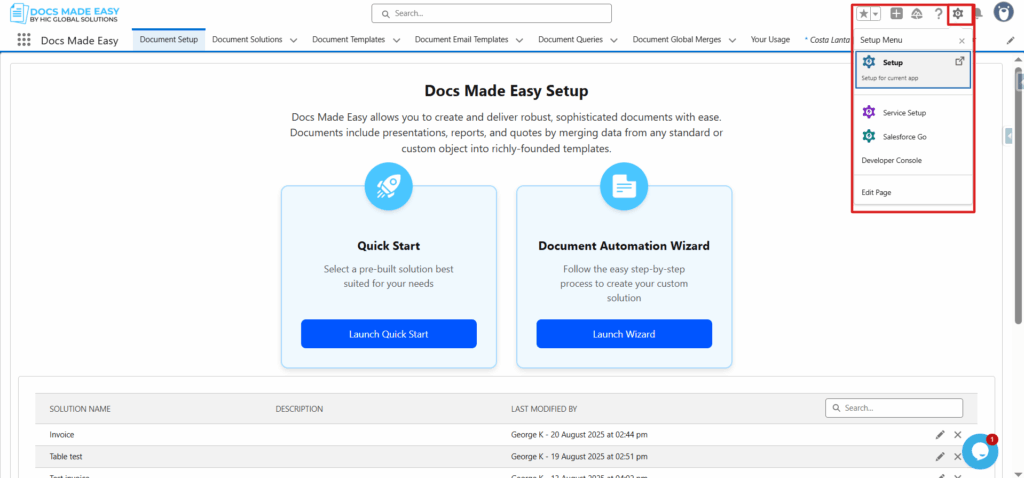1024x478 pixels.
Task: Edit the Invoice solution pencil icon
Action: point(940,434)
